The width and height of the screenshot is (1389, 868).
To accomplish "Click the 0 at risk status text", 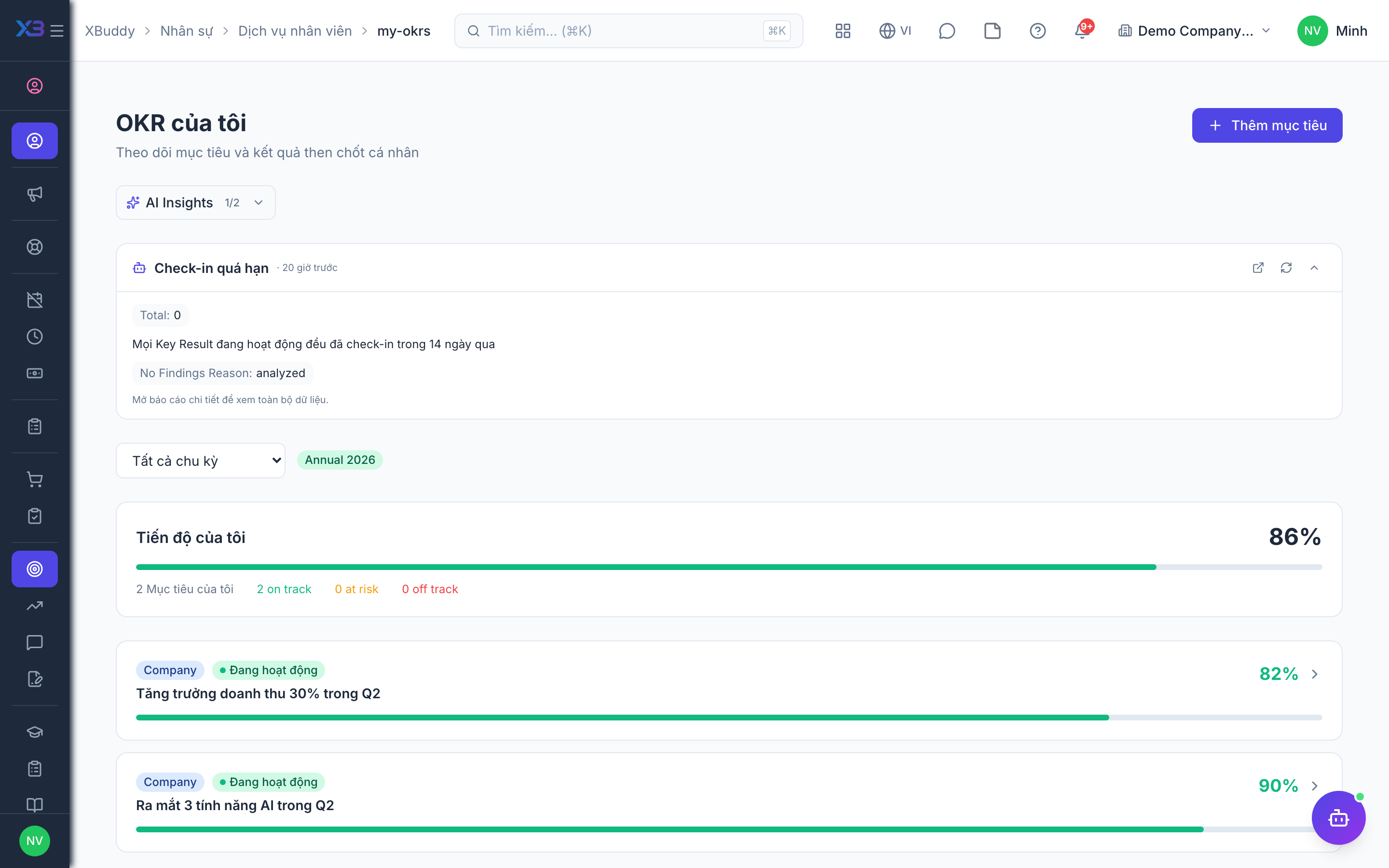I will (x=356, y=589).
